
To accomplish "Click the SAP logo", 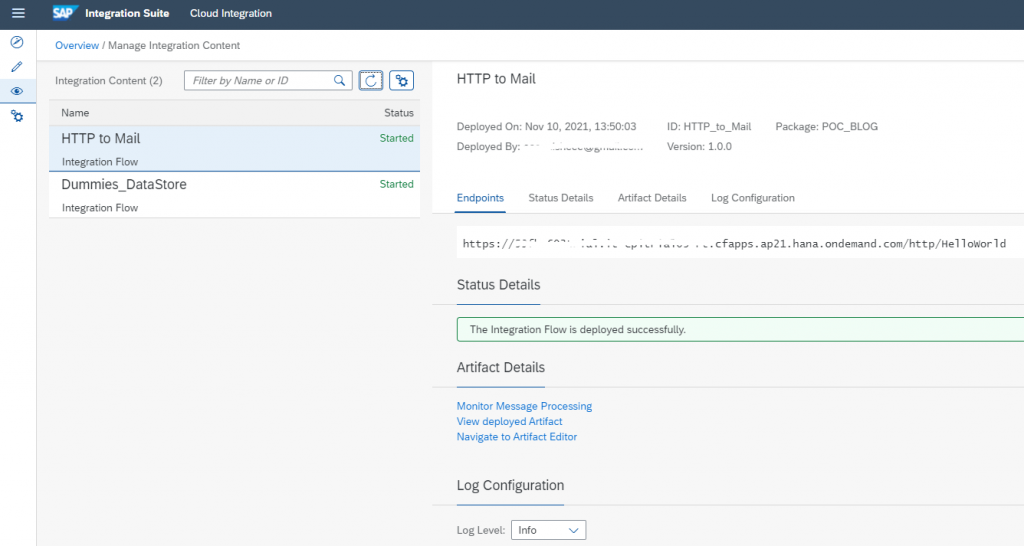I will point(65,13).
